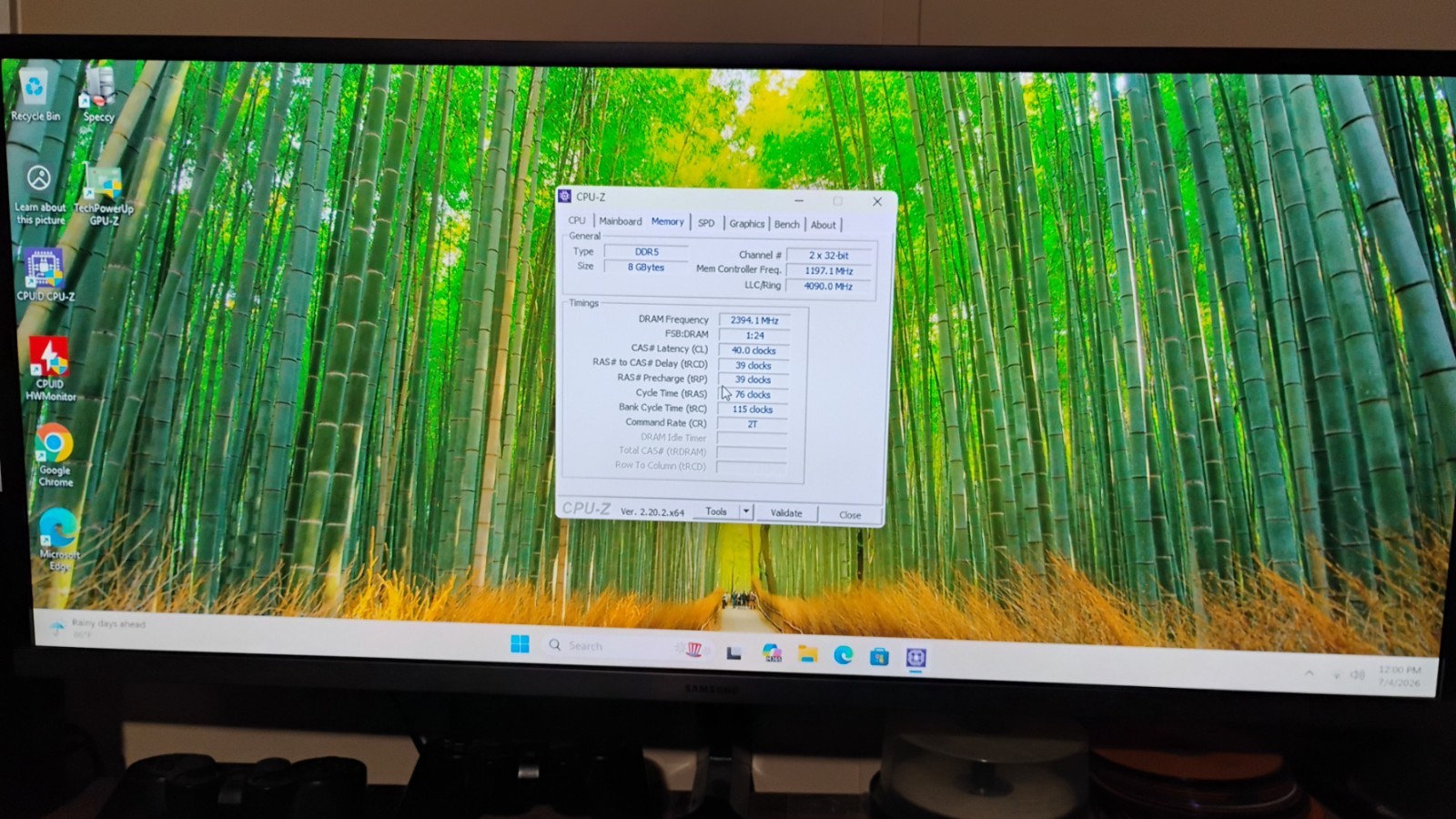This screenshot has width=1456, height=819.
Task: Click the DDR5 memory type value
Action: pos(646,252)
